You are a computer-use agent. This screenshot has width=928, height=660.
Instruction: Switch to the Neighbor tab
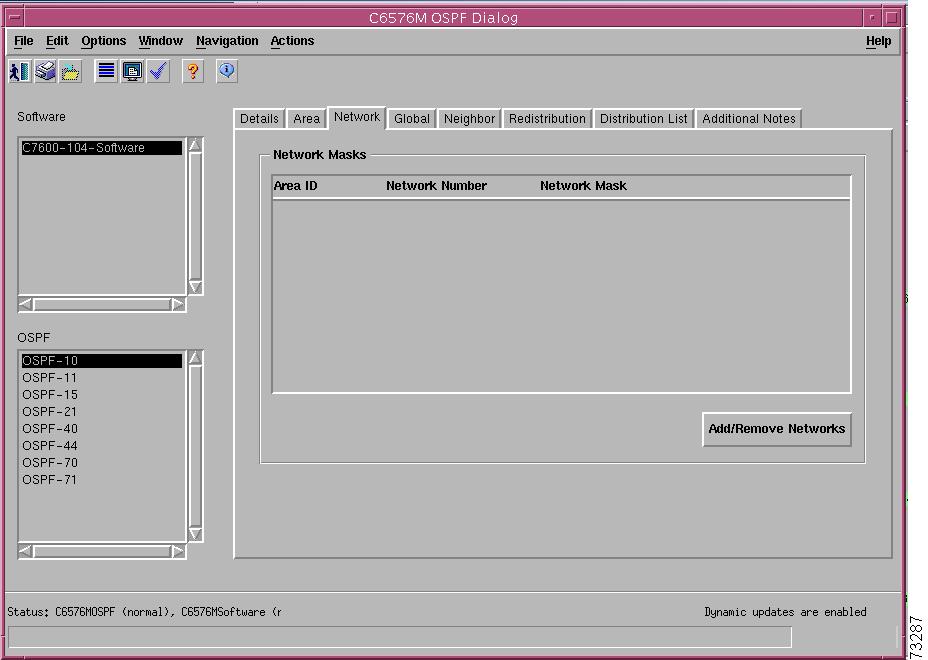coord(469,118)
